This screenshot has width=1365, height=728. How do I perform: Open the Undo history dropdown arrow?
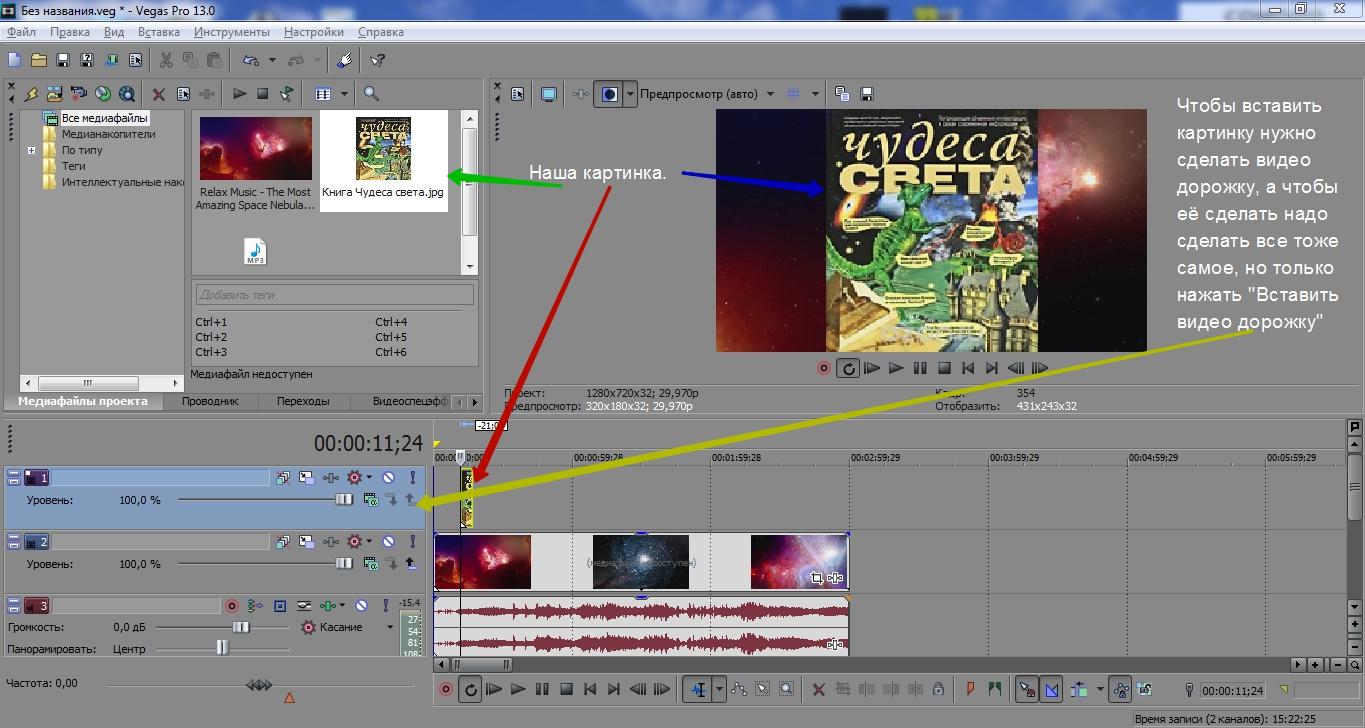pyautogui.click(x=272, y=60)
